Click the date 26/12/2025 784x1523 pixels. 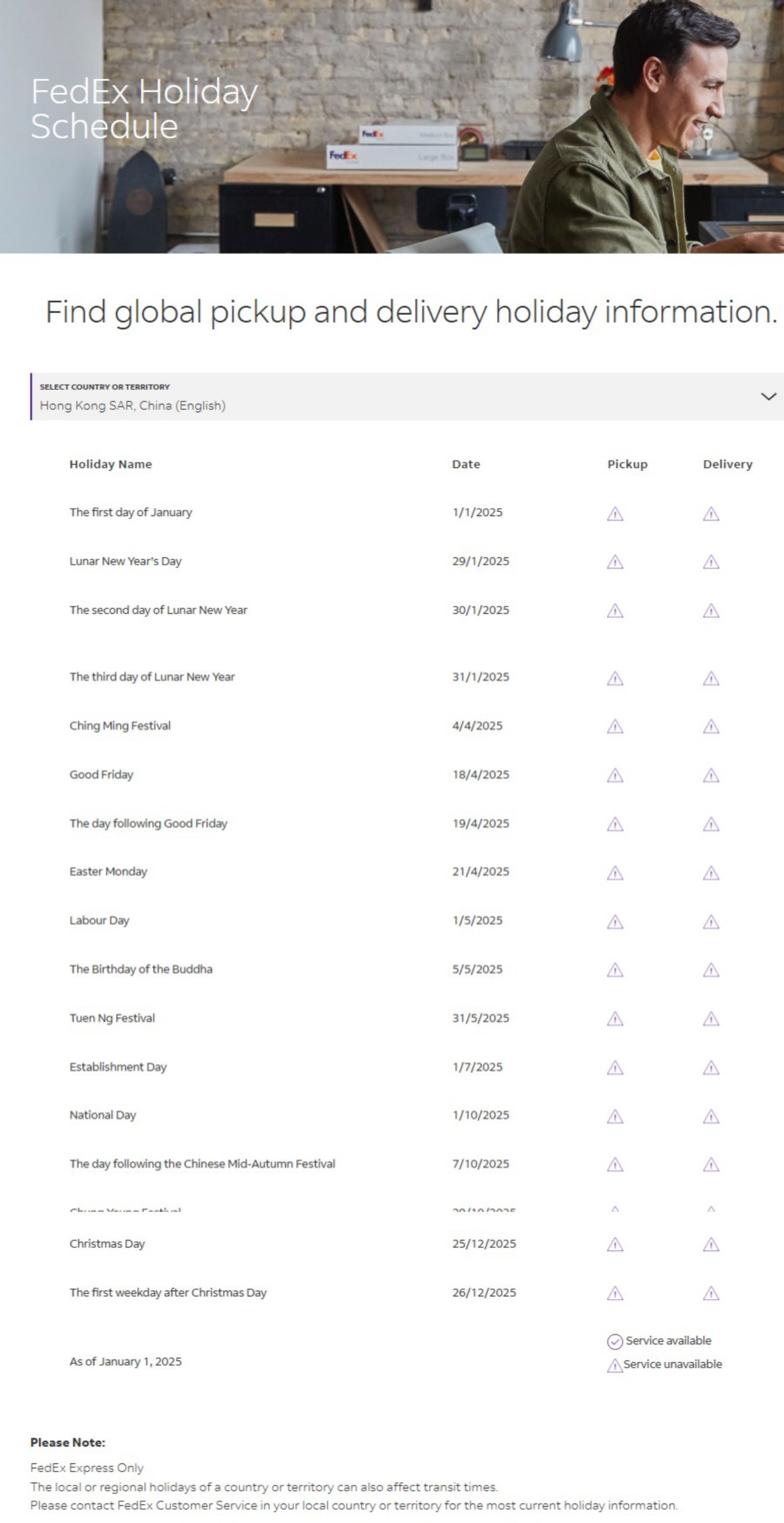point(484,1292)
